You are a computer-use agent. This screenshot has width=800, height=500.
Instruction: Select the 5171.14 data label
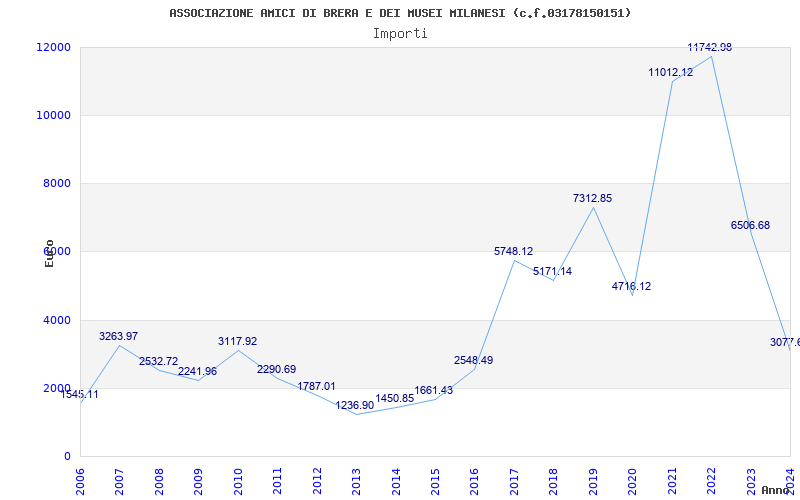pos(553,271)
